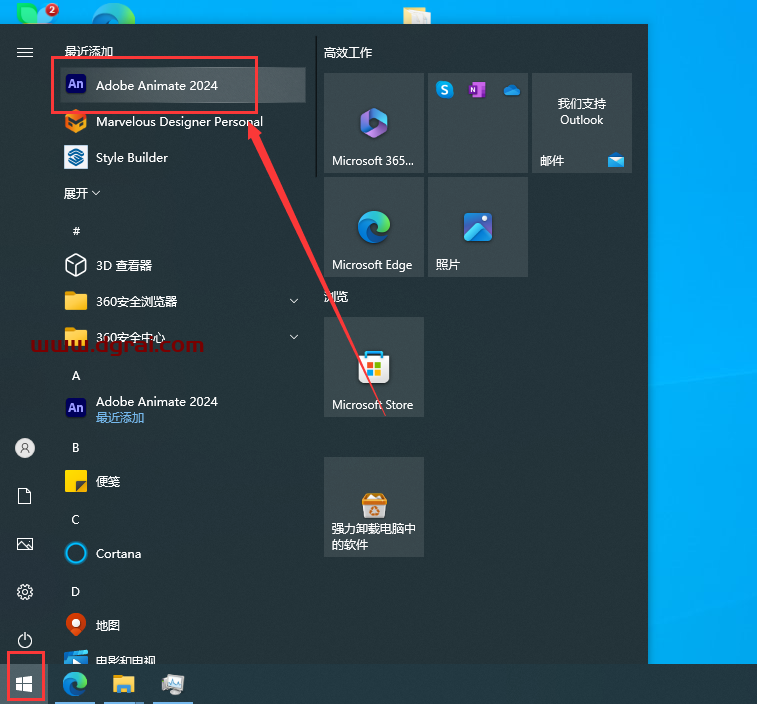Click the 最近添加 label under Adobe Animate
This screenshot has height=704, width=757.
tap(120, 418)
